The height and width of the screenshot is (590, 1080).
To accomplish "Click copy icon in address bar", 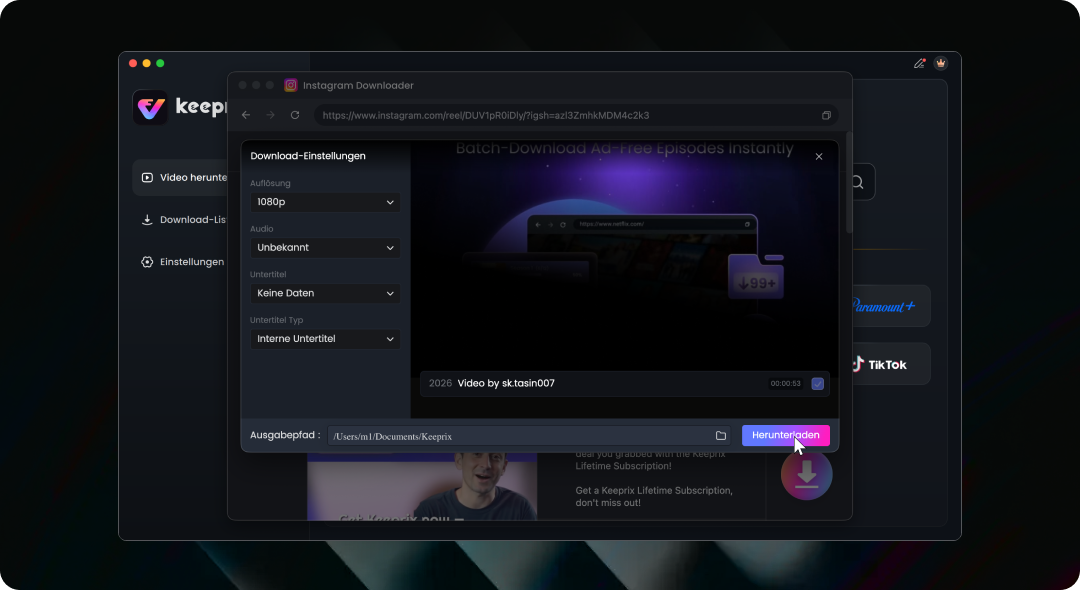I will coord(826,115).
